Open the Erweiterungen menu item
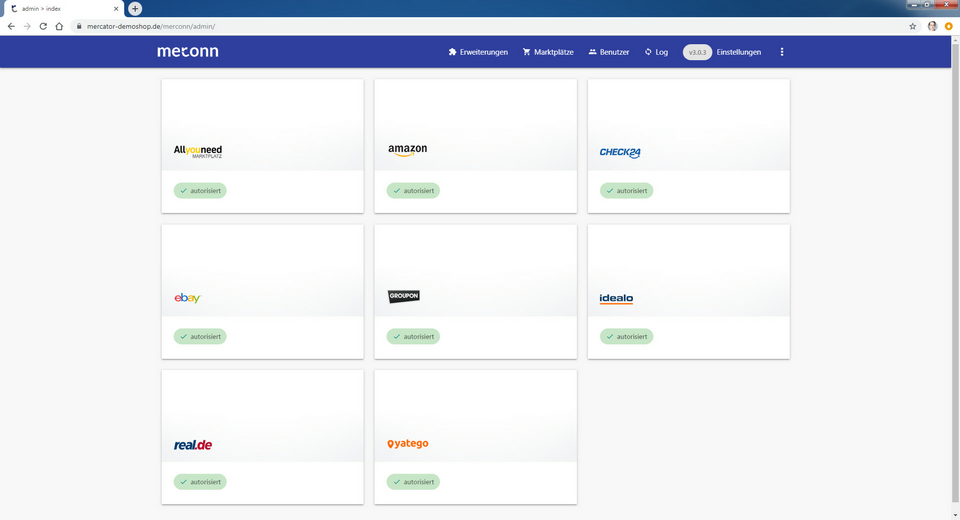 (478, 52)
